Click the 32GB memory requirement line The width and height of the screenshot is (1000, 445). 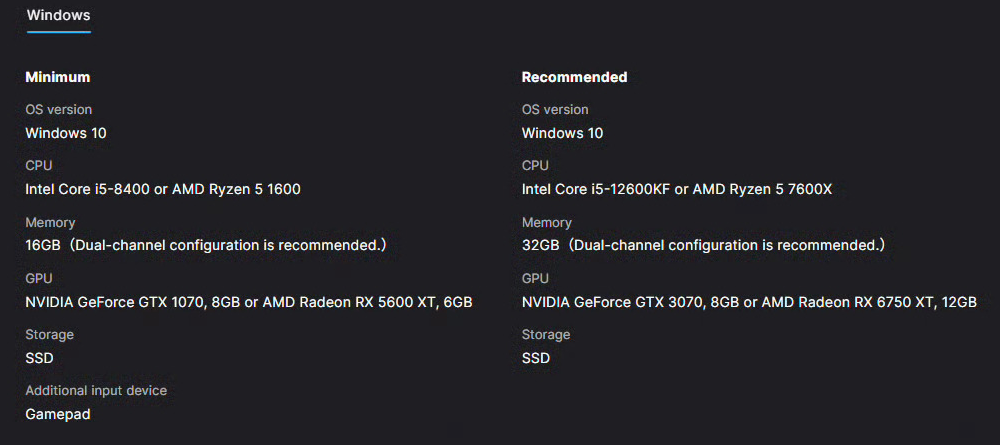(703, 245)
